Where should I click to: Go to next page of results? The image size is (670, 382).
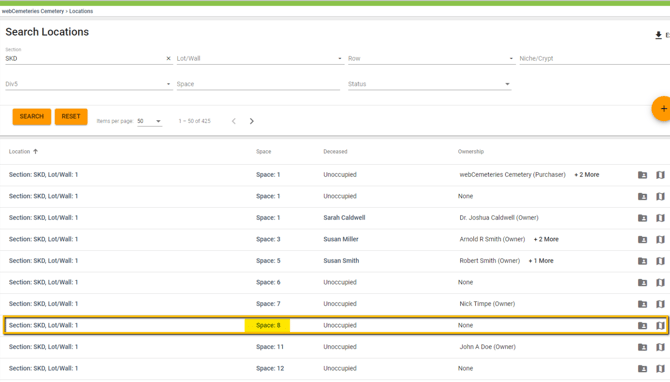[251, 121]
